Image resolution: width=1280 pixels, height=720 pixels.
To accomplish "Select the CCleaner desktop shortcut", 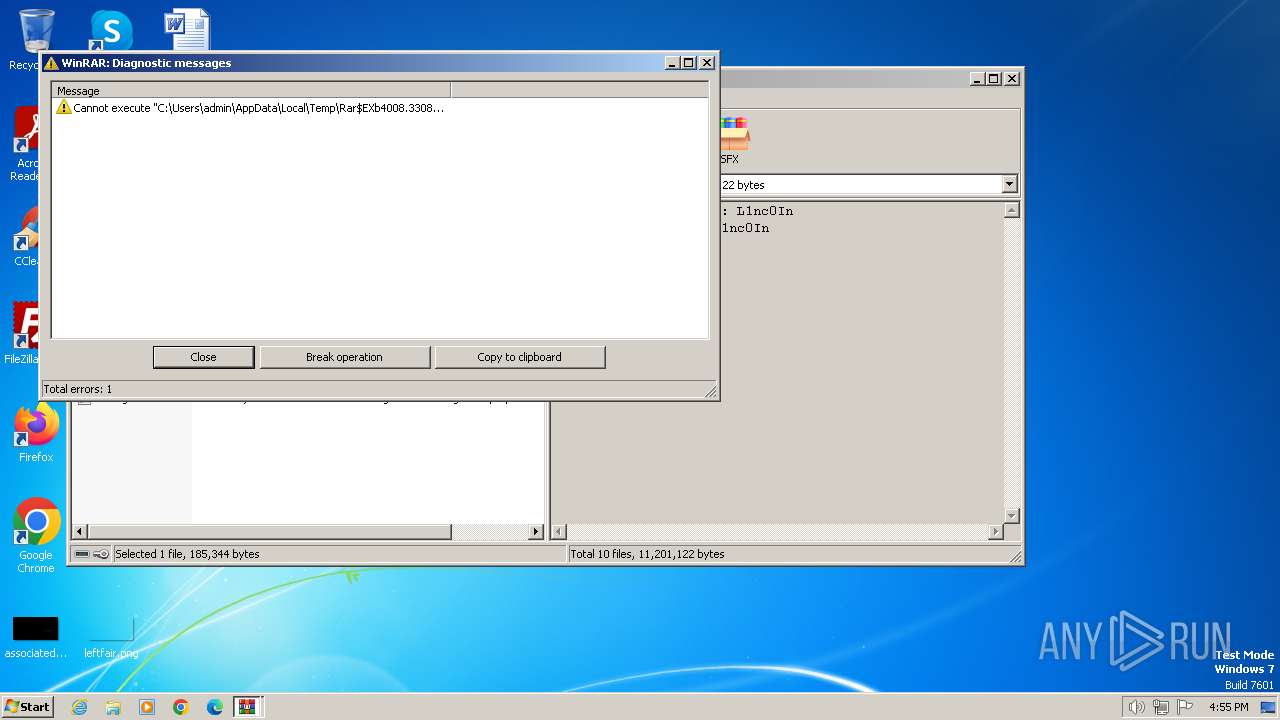I will 27,236.
